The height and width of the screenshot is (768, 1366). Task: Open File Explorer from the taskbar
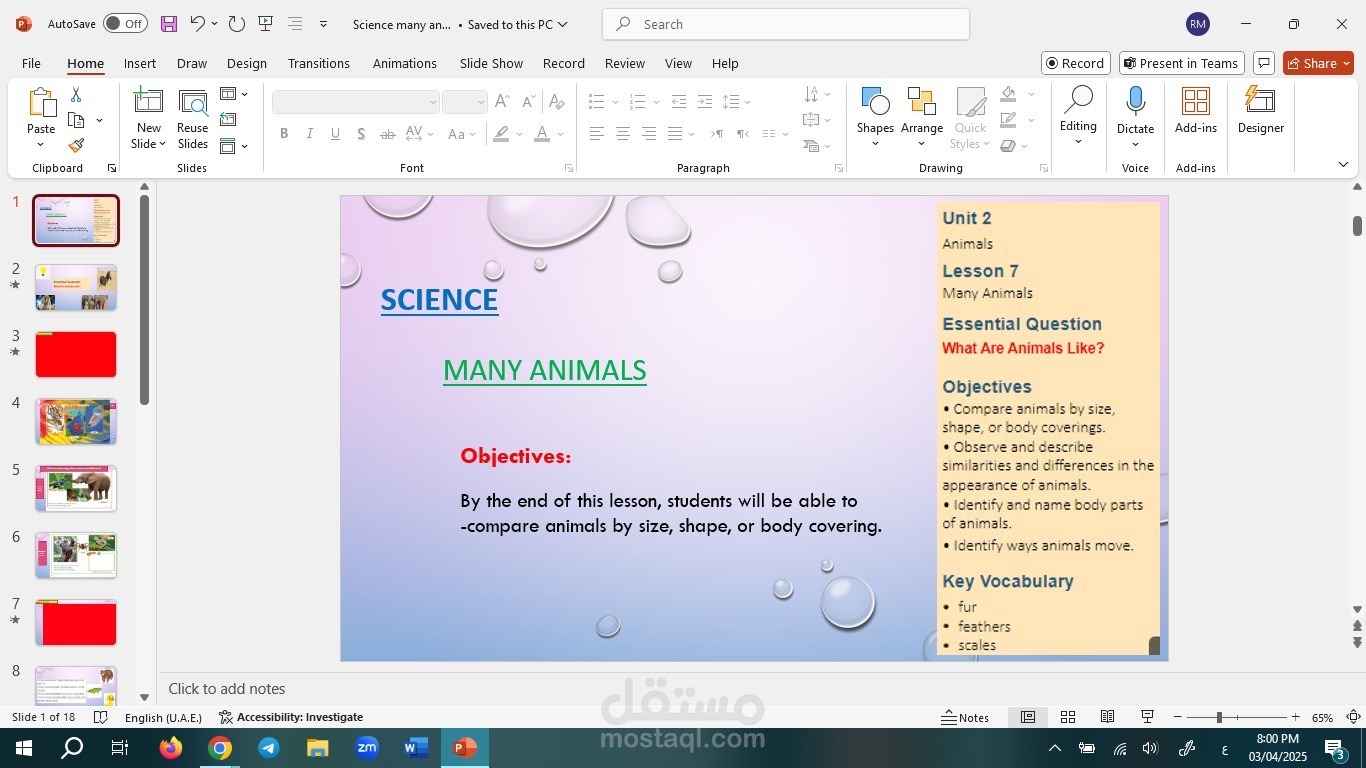318,748
